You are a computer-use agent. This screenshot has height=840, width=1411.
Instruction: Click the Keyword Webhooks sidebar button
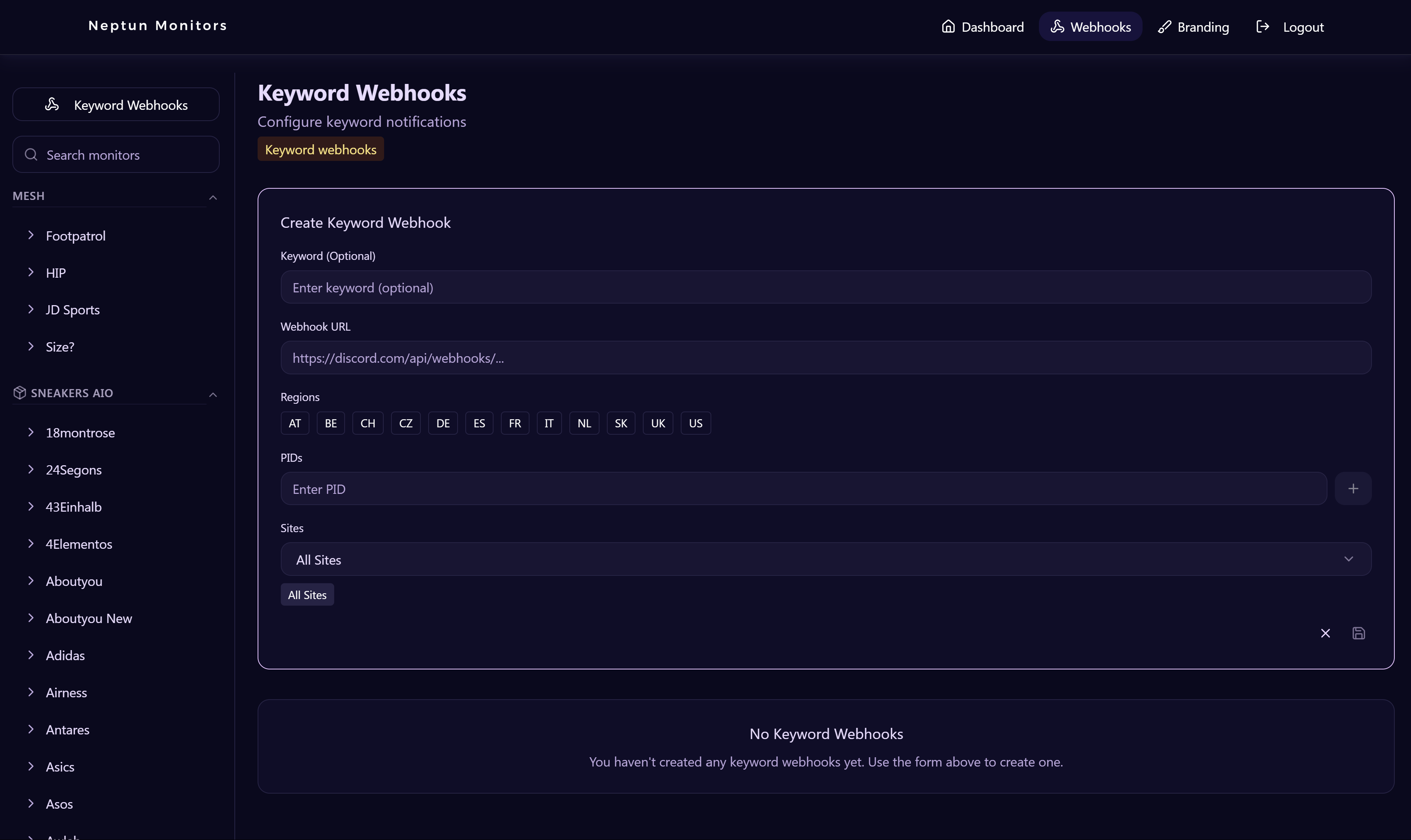pos(116,105)
